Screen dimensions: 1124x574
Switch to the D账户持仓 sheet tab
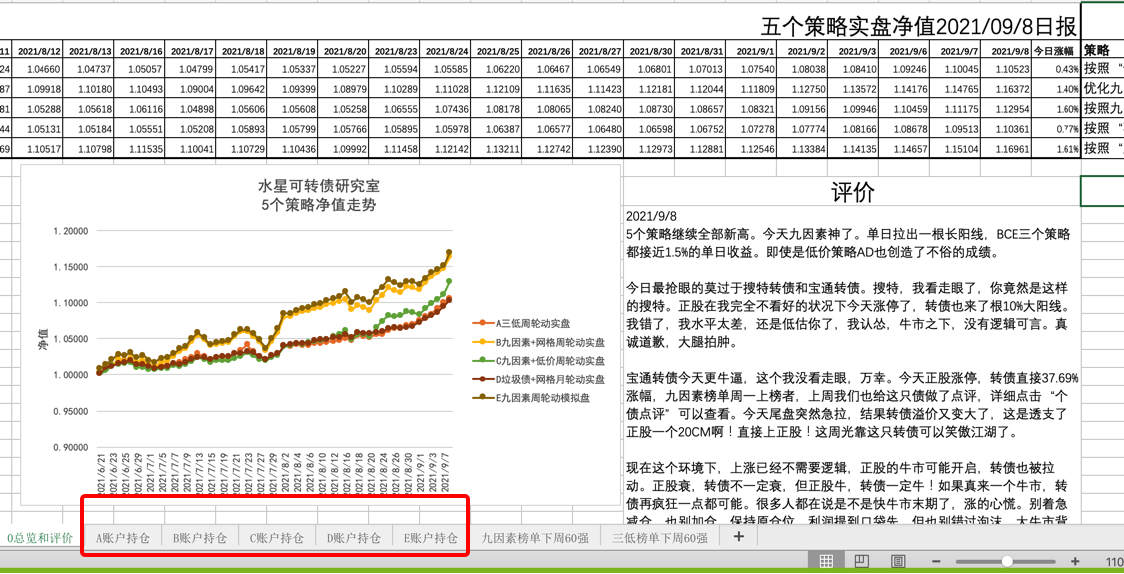[353, 537]
